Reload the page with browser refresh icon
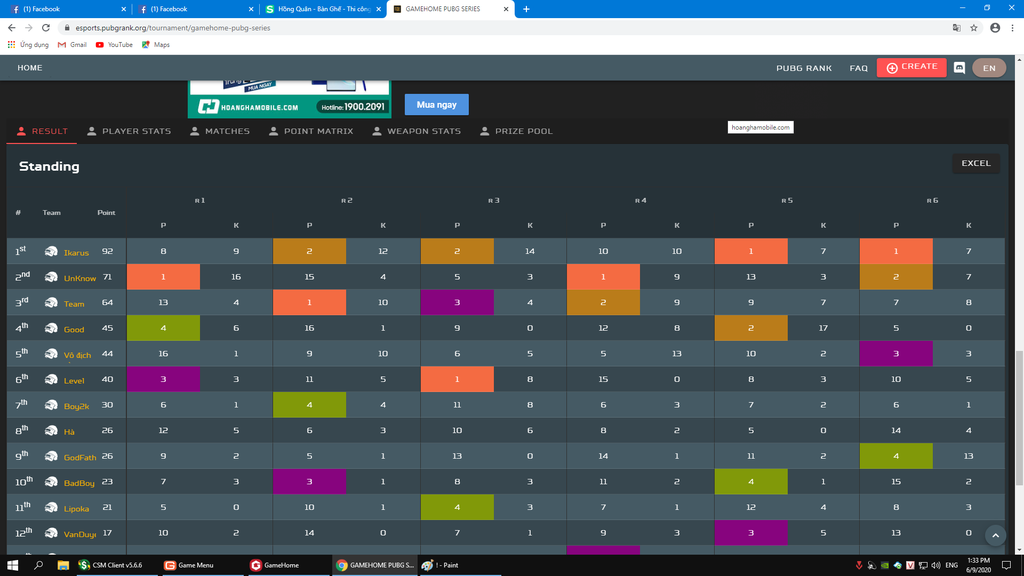 point(46,27)
